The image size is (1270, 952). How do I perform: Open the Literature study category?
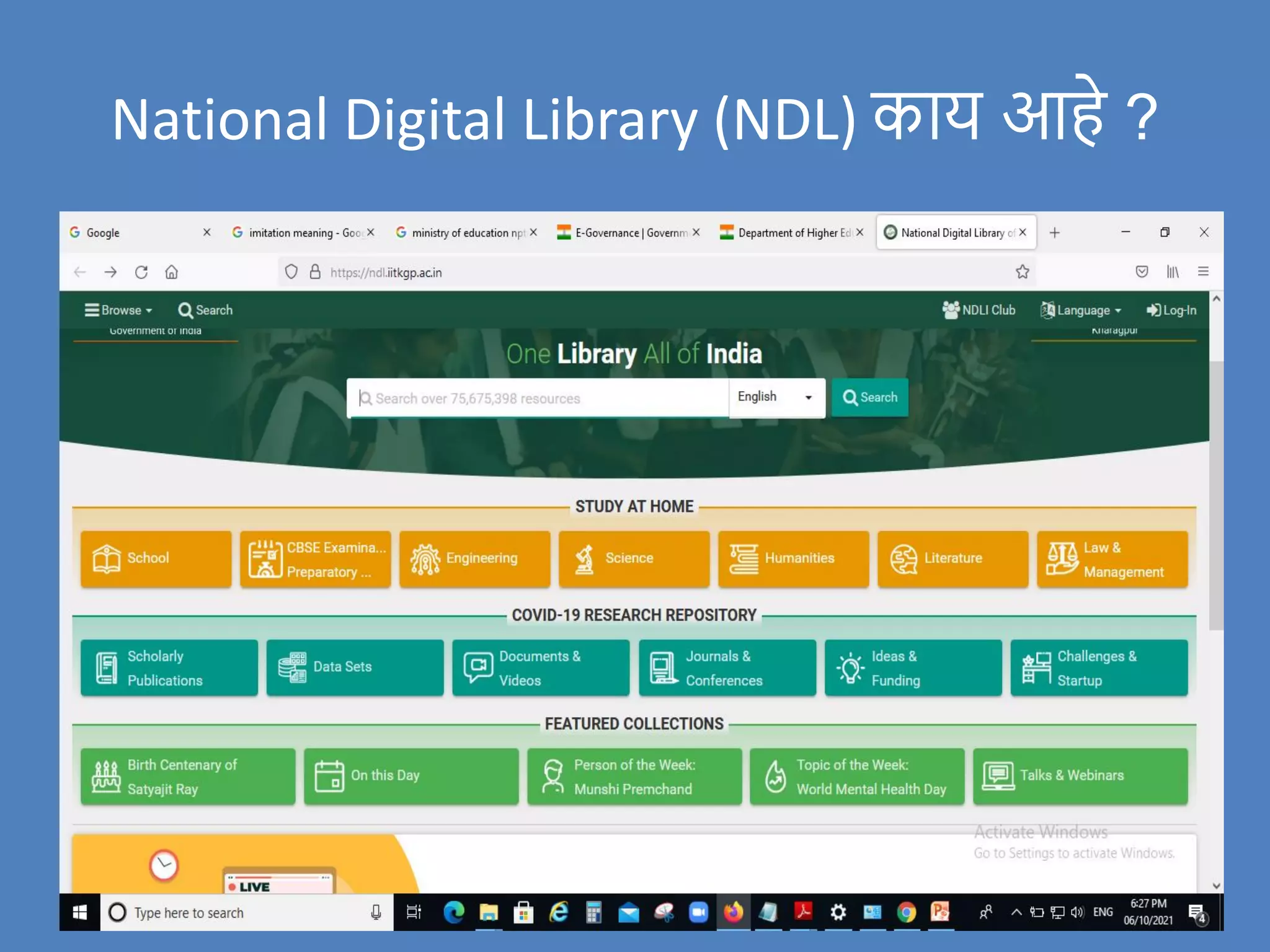pos(952,558)
